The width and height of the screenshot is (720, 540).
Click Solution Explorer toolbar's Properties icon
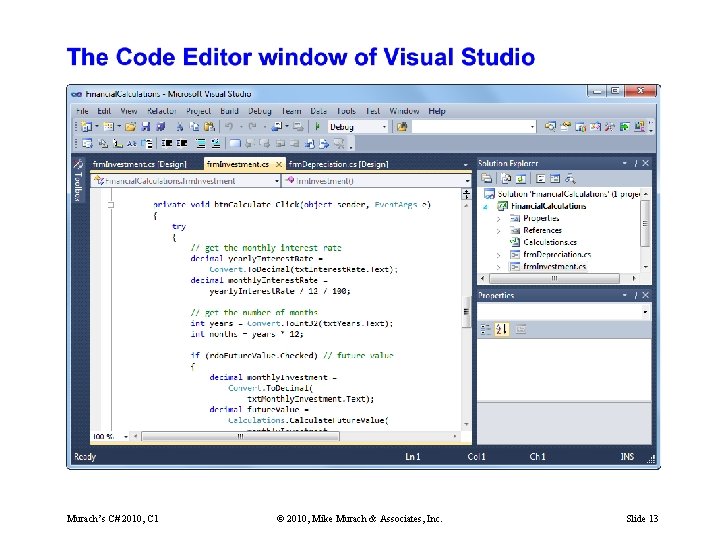487,179
